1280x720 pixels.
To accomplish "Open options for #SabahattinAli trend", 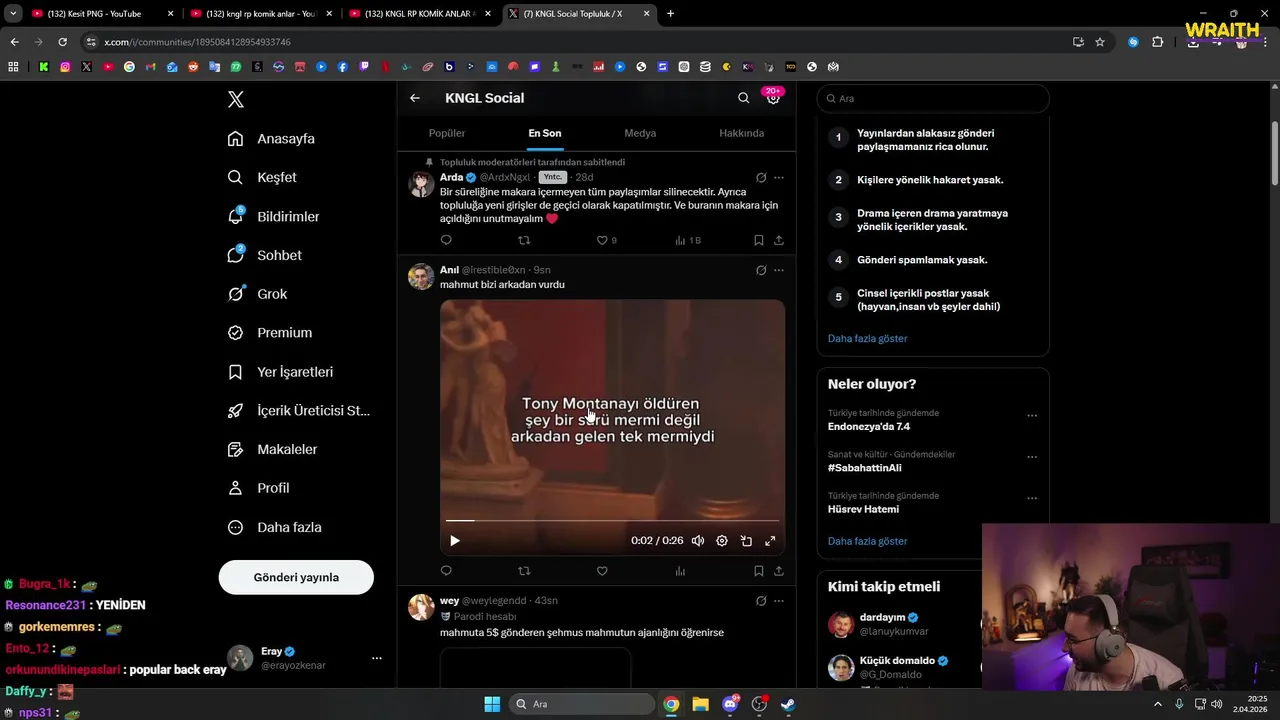I will pos(1032,457).
